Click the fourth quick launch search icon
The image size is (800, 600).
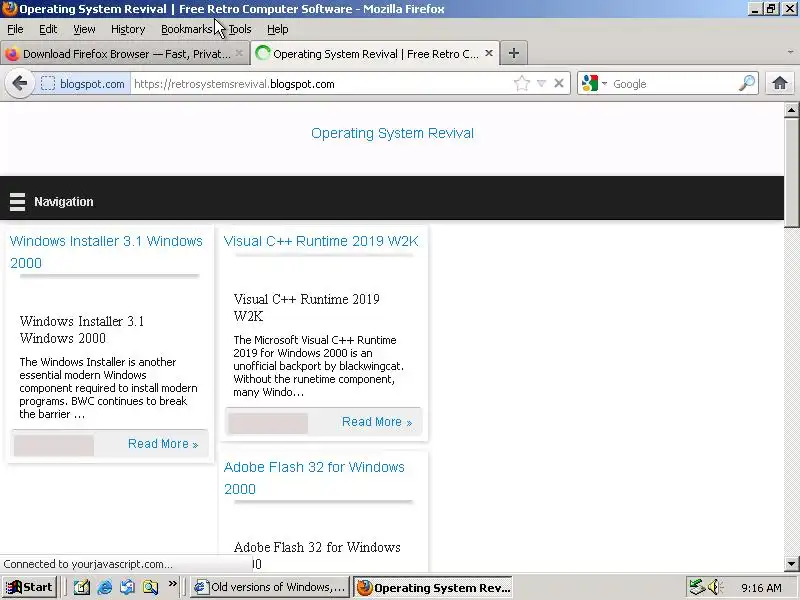click(x=151, y=587)
